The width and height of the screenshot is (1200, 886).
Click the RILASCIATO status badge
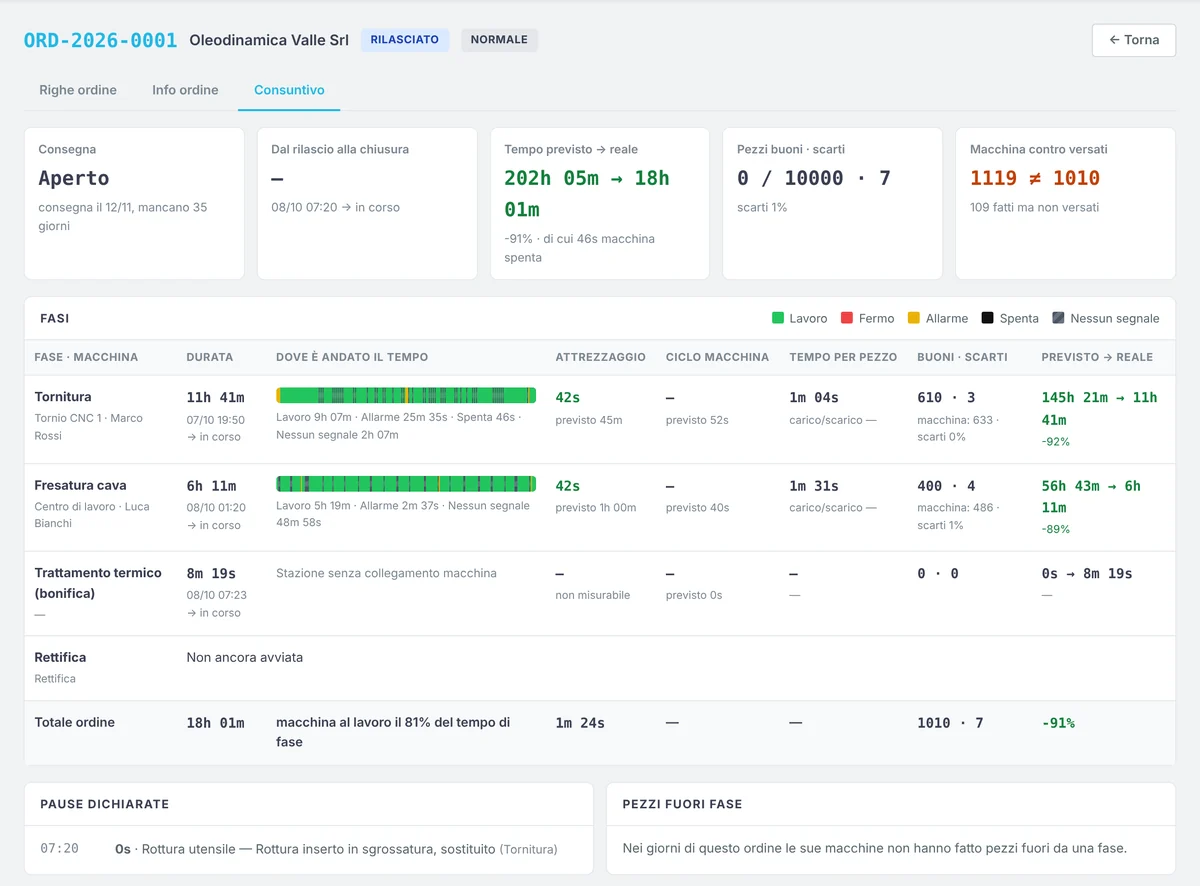[405, 40]
